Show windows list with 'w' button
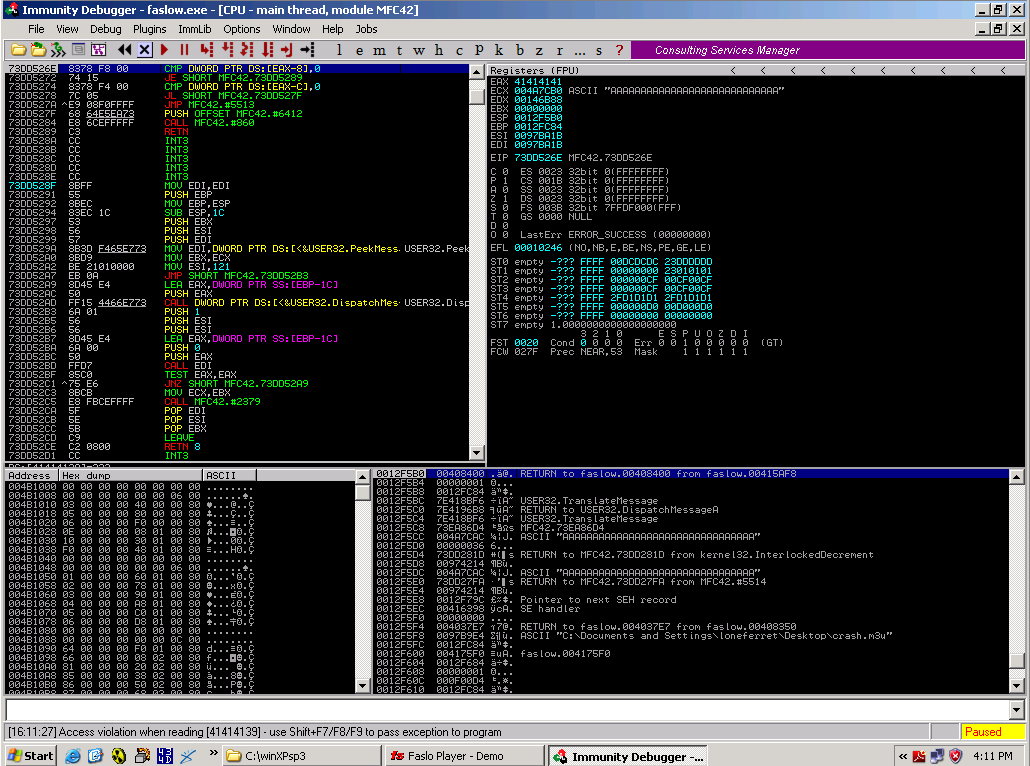Viewport: 1030px width, 766px height. 418,50
